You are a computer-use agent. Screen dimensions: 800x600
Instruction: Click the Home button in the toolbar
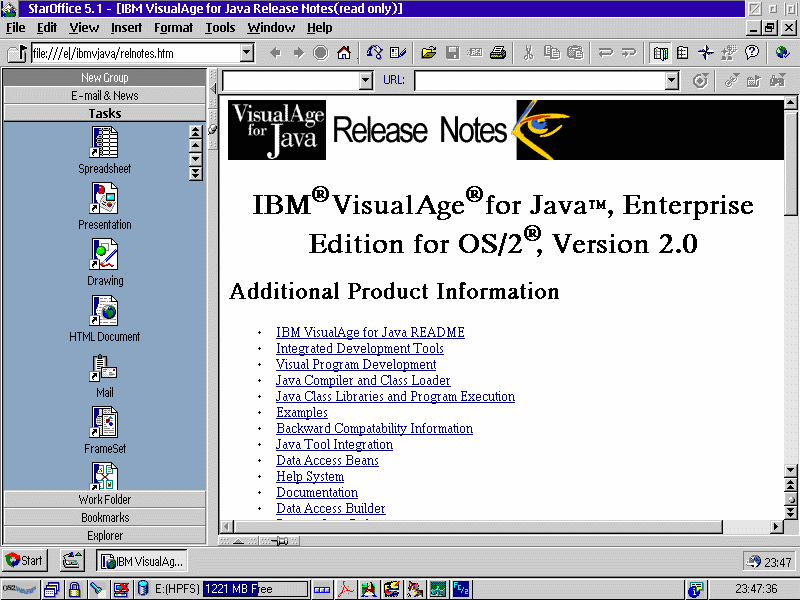click(344, 53)
